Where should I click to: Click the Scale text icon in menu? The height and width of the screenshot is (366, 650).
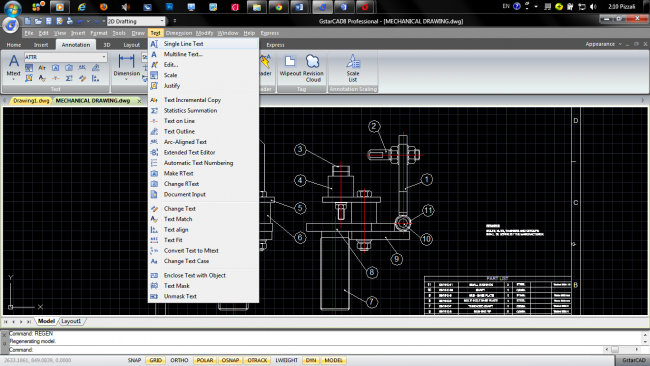click(x=154, y=75)
